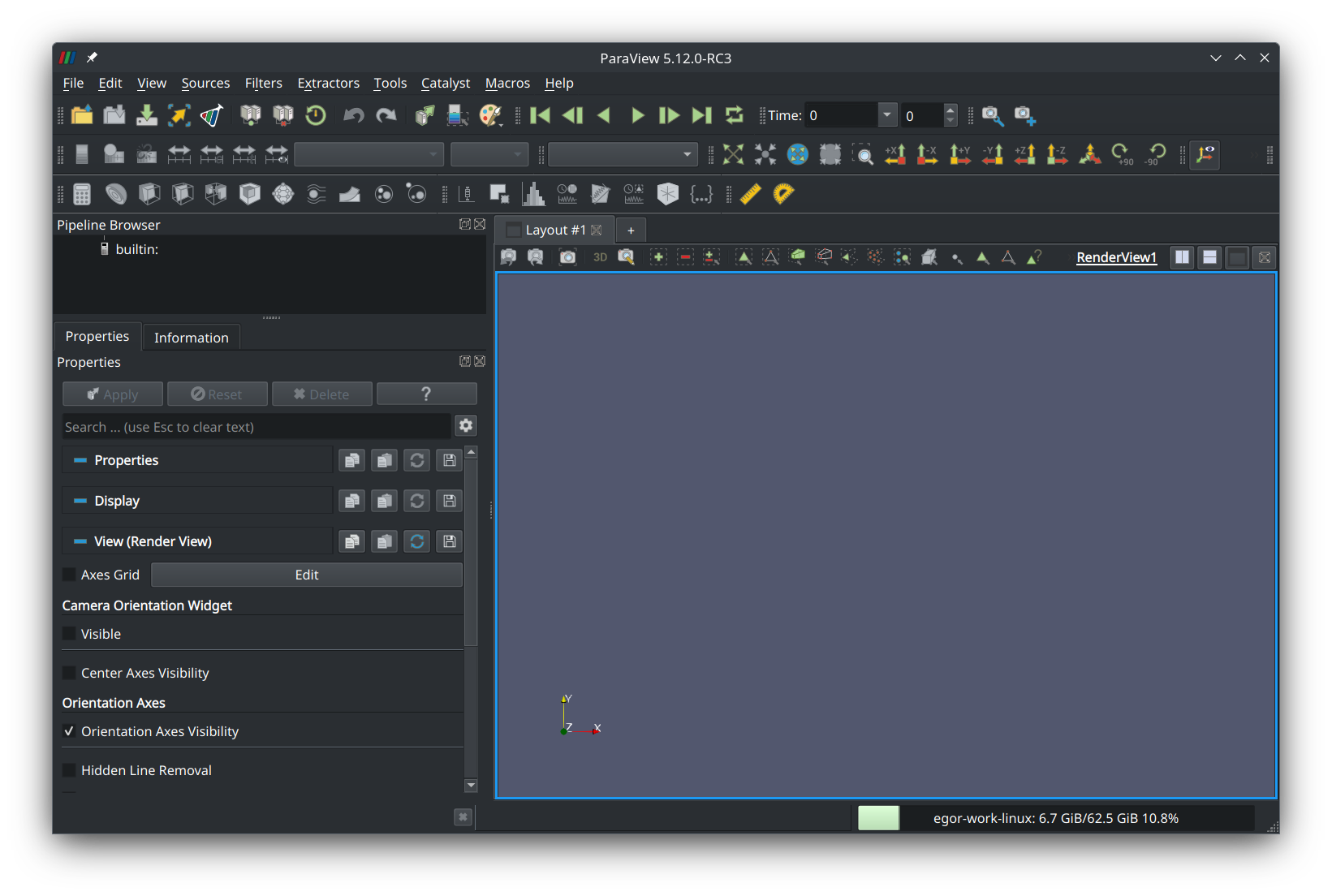Click the Python shell braces icon

tap(701, 194)
